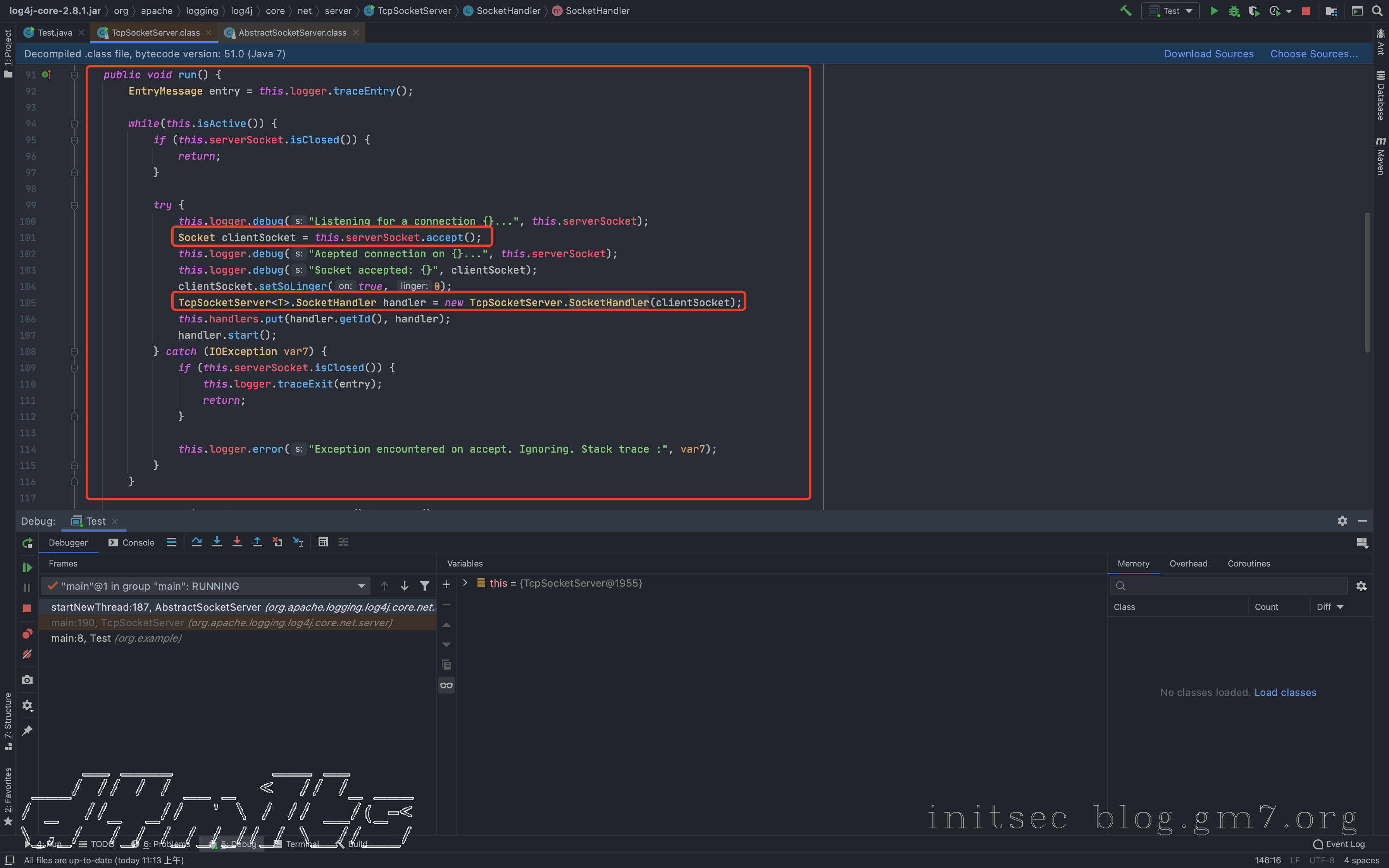
Task: Toggle the glasses watches view button
Action: pos(446,685)
